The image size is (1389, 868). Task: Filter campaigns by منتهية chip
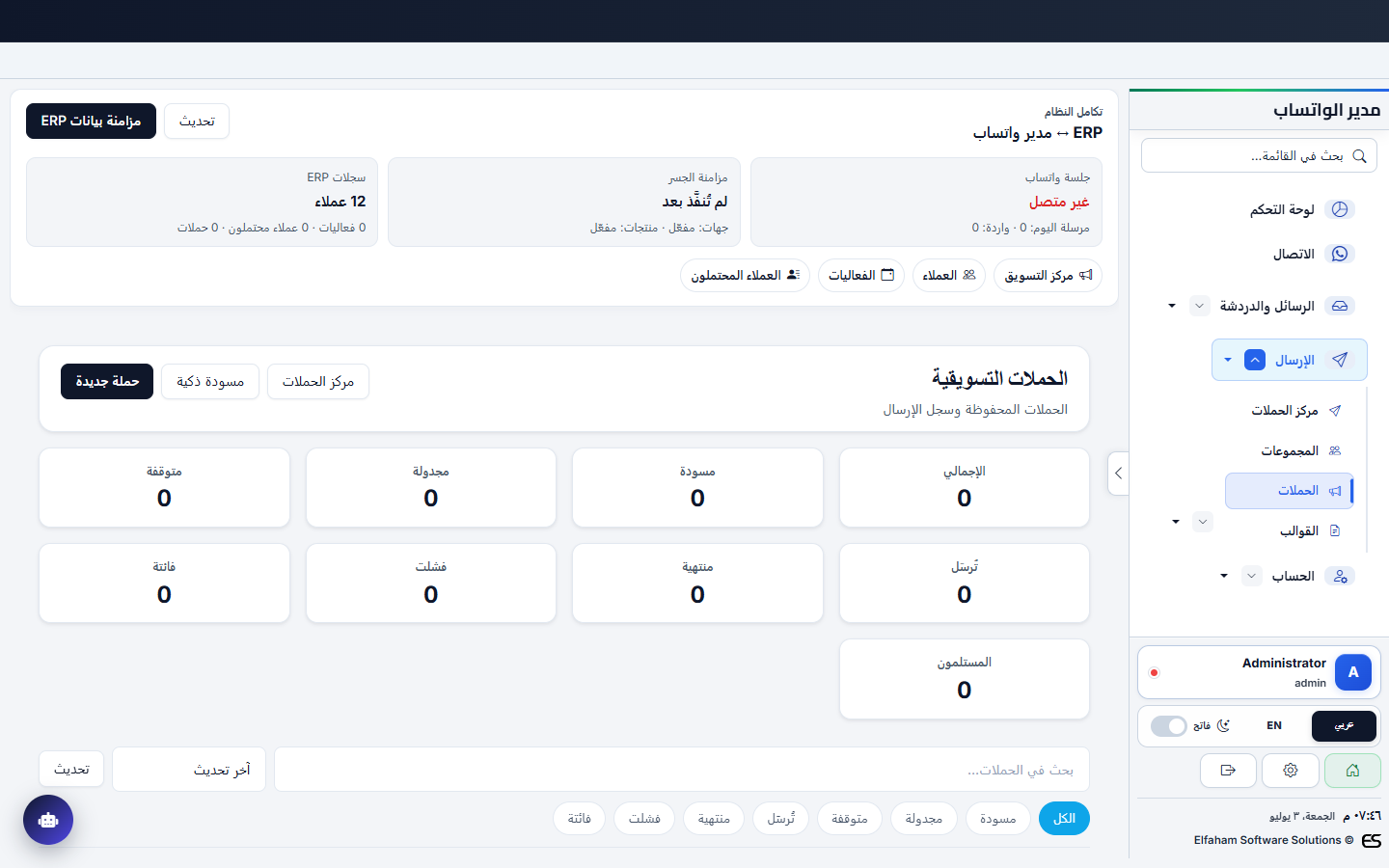[714, 819]
